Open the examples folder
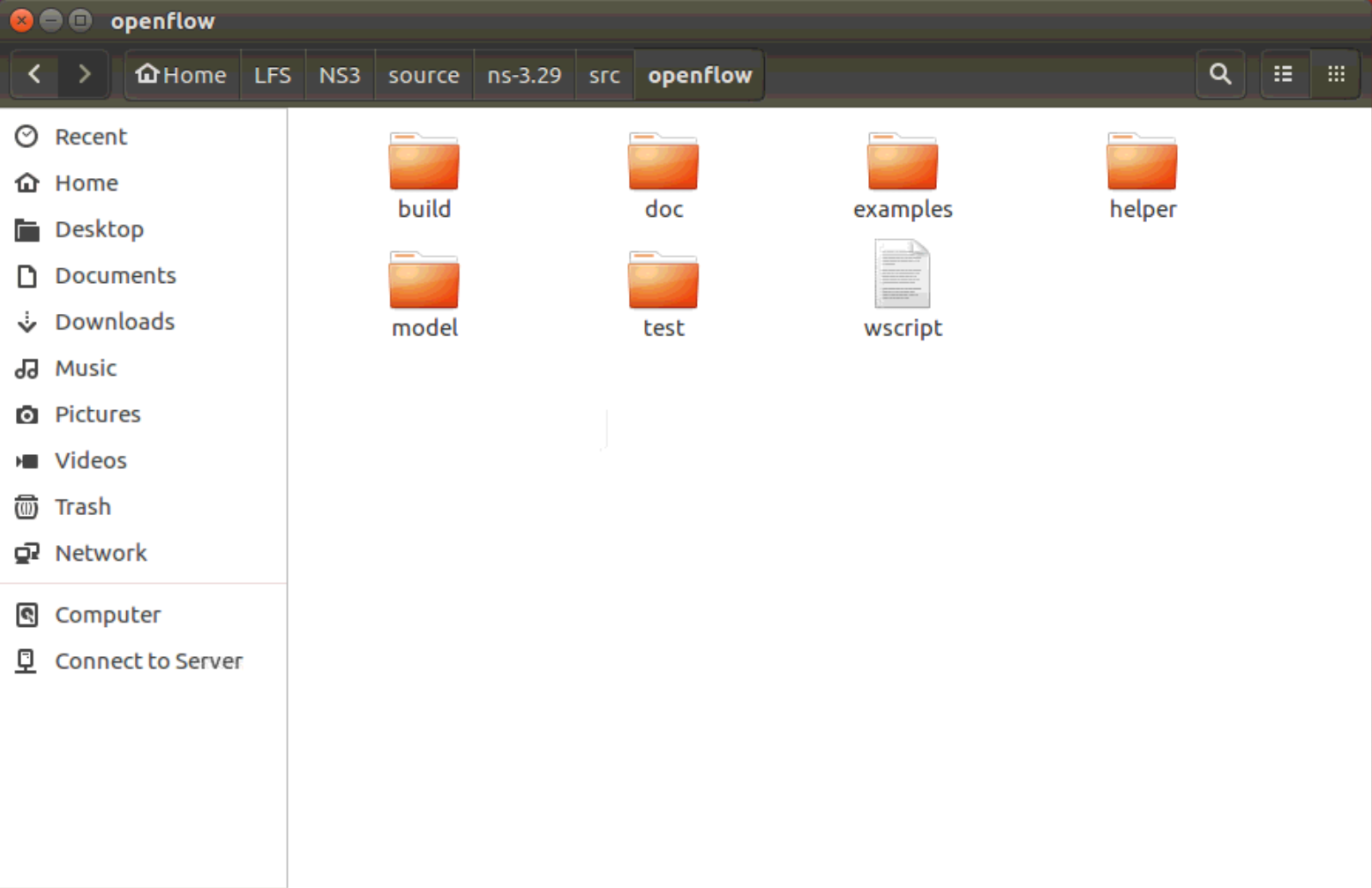Viewport: 1372px width, 888px height. (x=902, y=174)
